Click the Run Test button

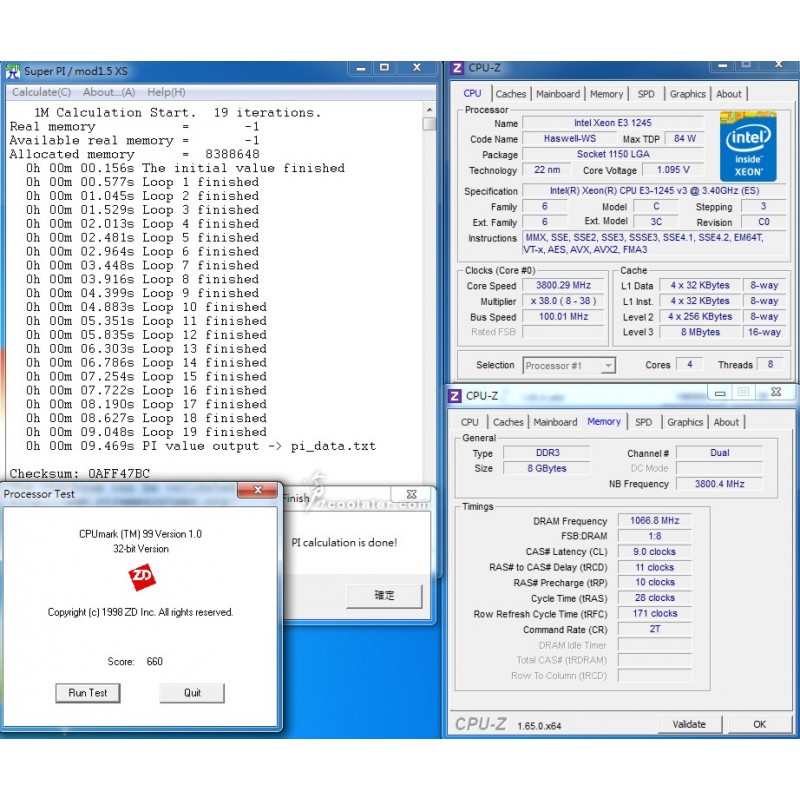[88, 693]
